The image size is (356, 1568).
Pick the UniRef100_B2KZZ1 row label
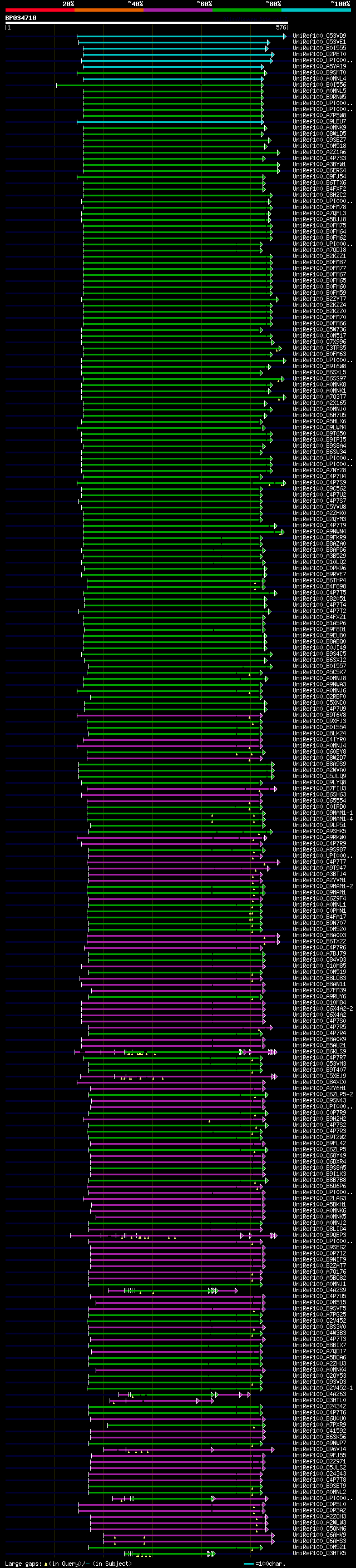[x=319, y=256]
